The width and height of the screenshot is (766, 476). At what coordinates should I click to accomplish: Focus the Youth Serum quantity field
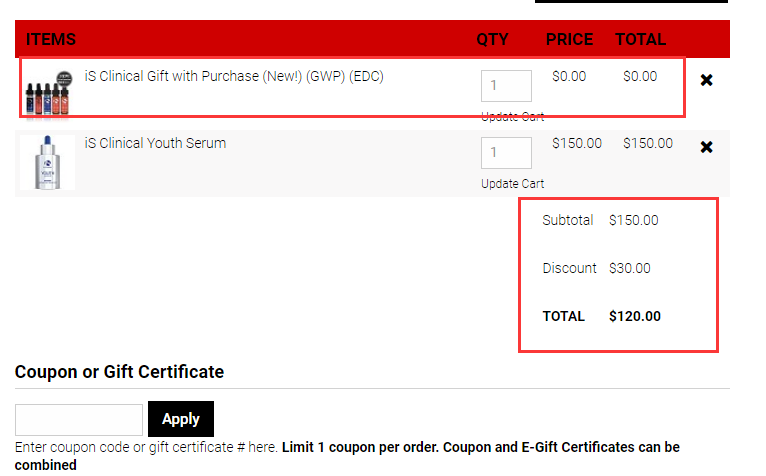tap(506, 153)
